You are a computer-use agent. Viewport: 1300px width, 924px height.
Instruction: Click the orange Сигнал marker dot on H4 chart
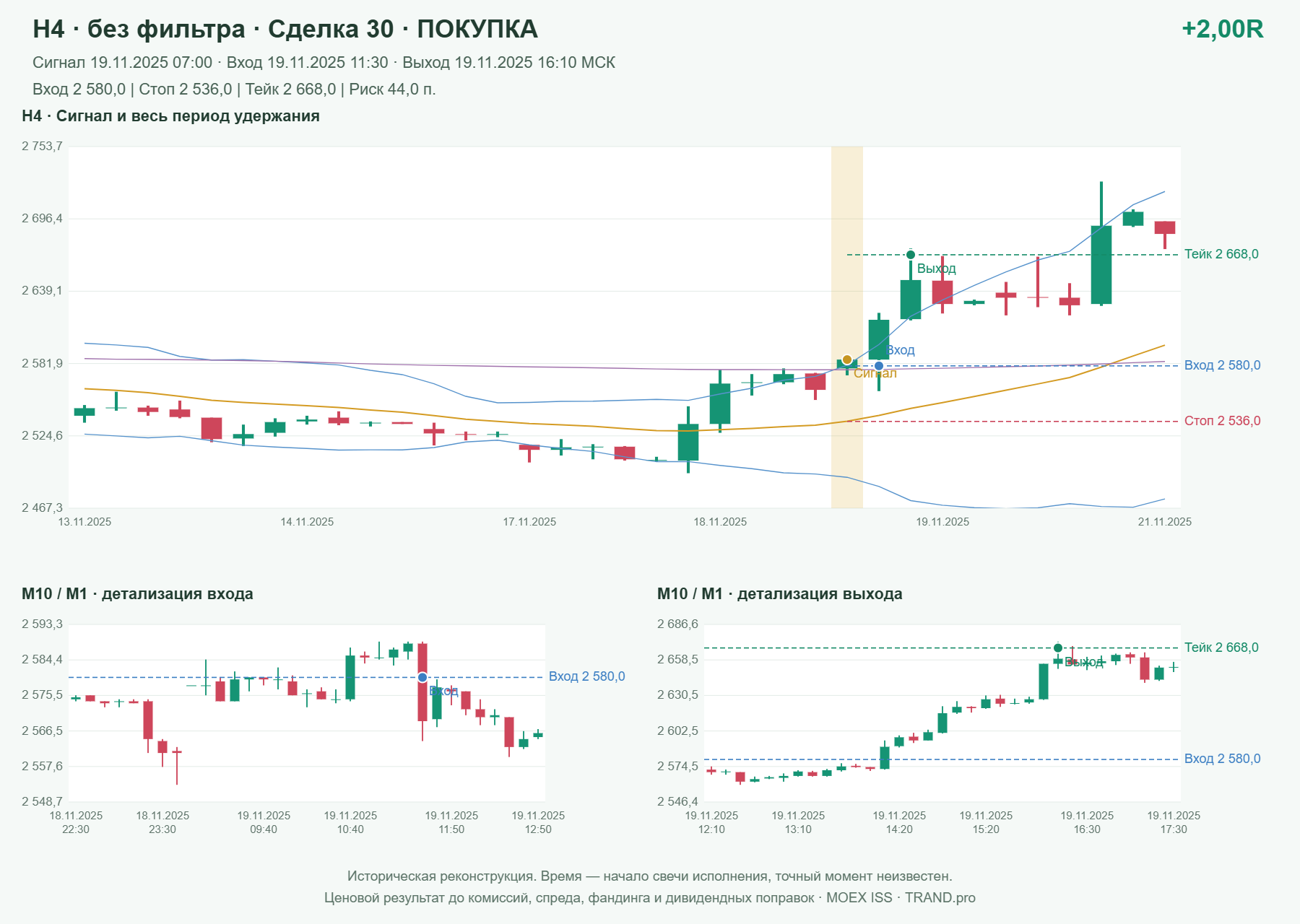(847, 359)
